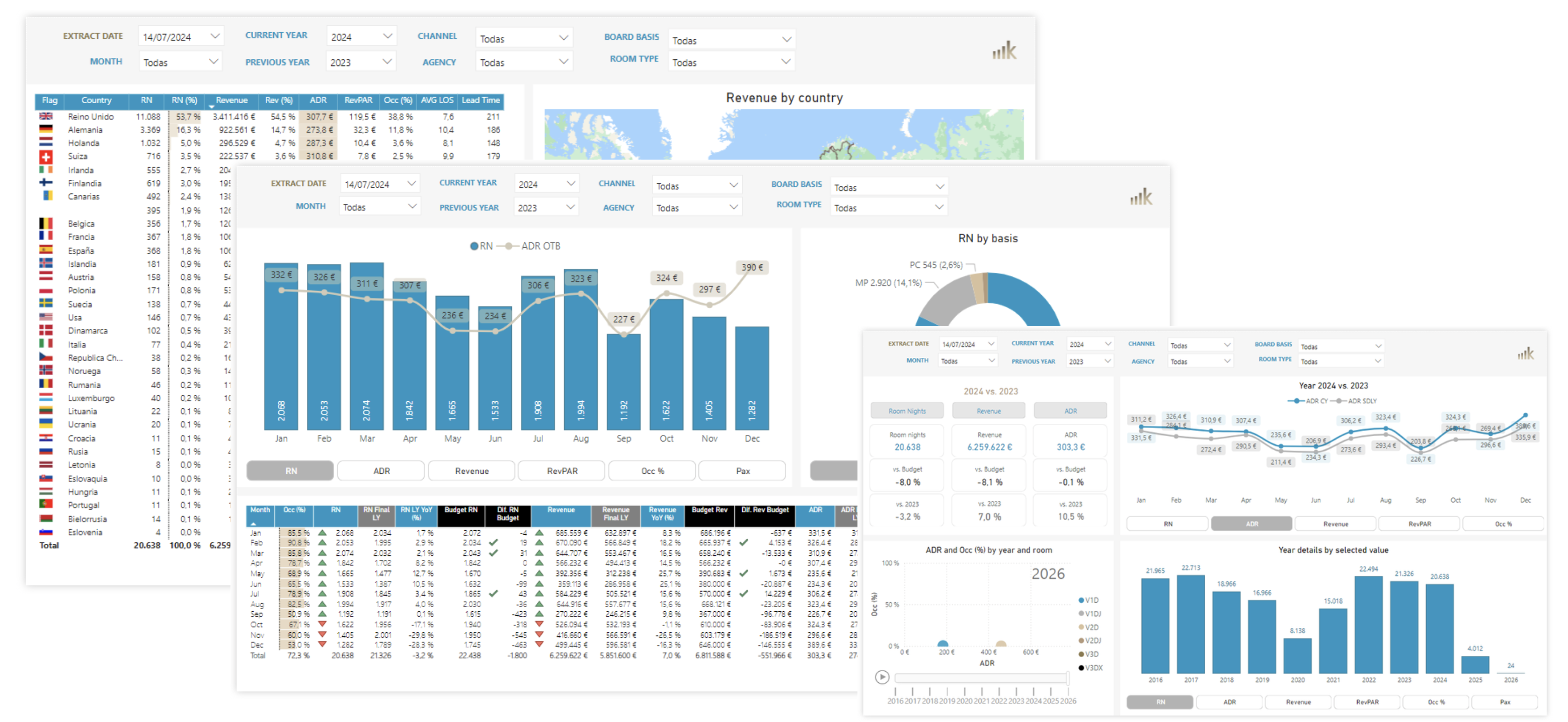Click the Belgica flag icon
Viewport: 1568px width, 722px height.
tap(46, 223)
